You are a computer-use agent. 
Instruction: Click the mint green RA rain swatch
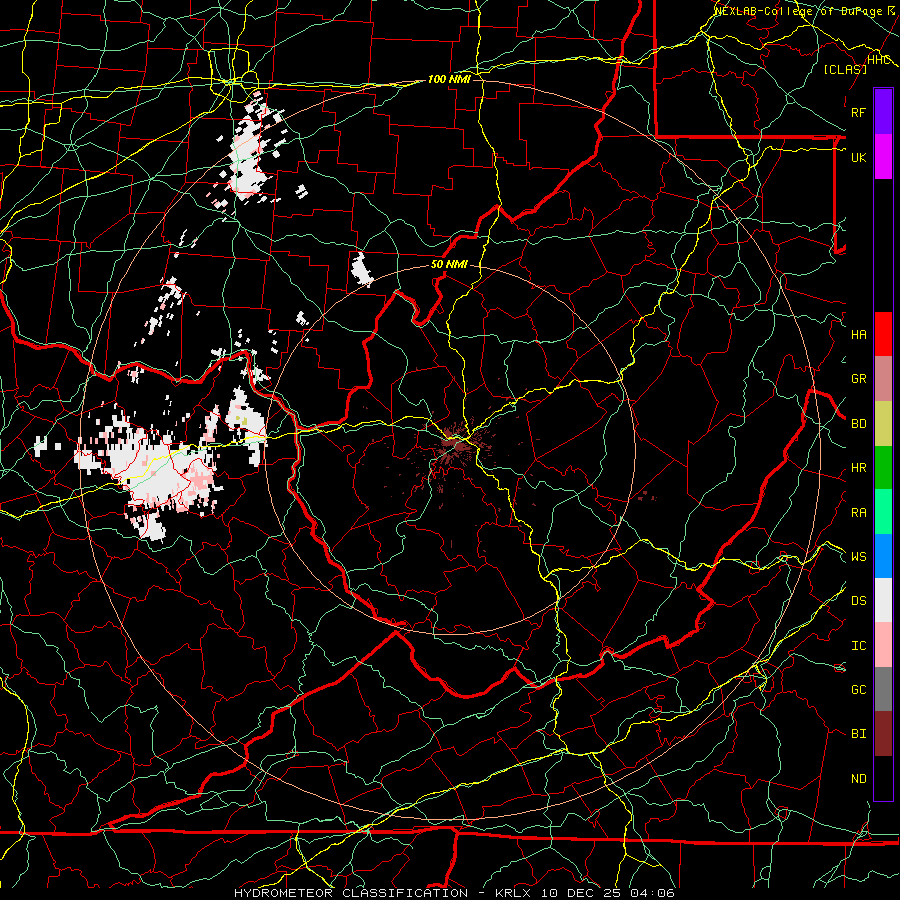point(883,512)
